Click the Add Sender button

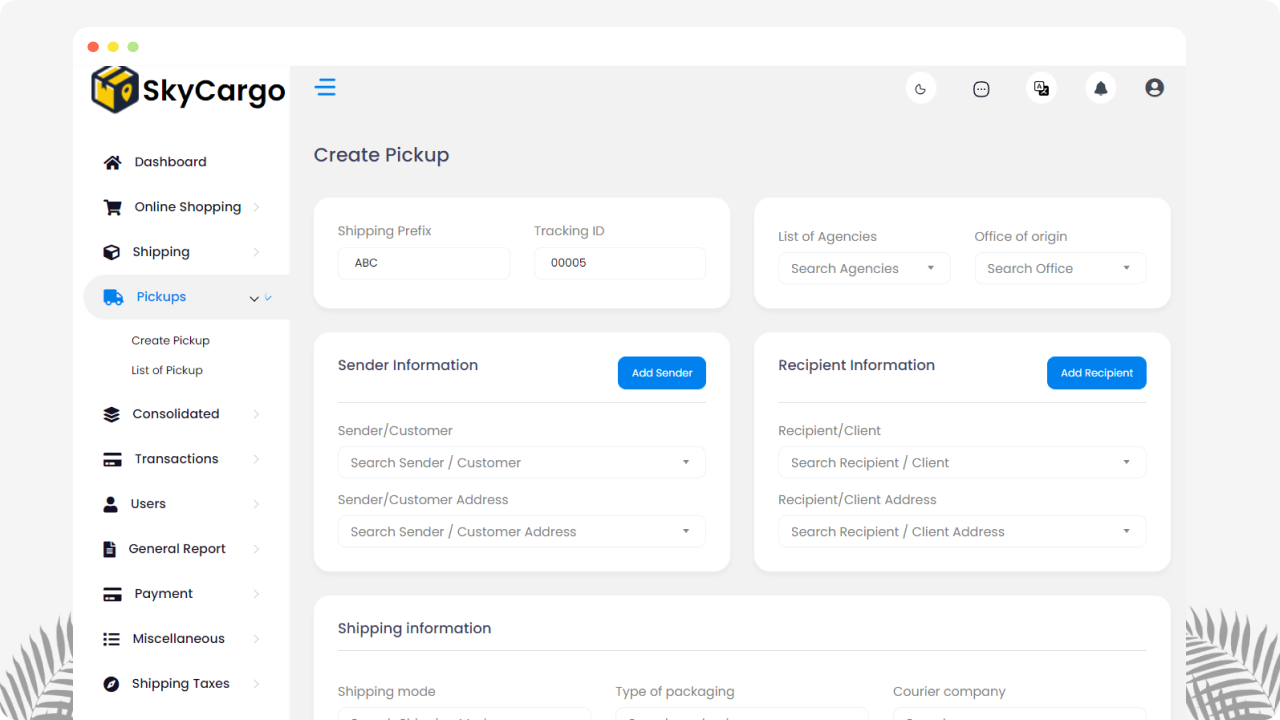pyautogui.click(x=661, y=373)
